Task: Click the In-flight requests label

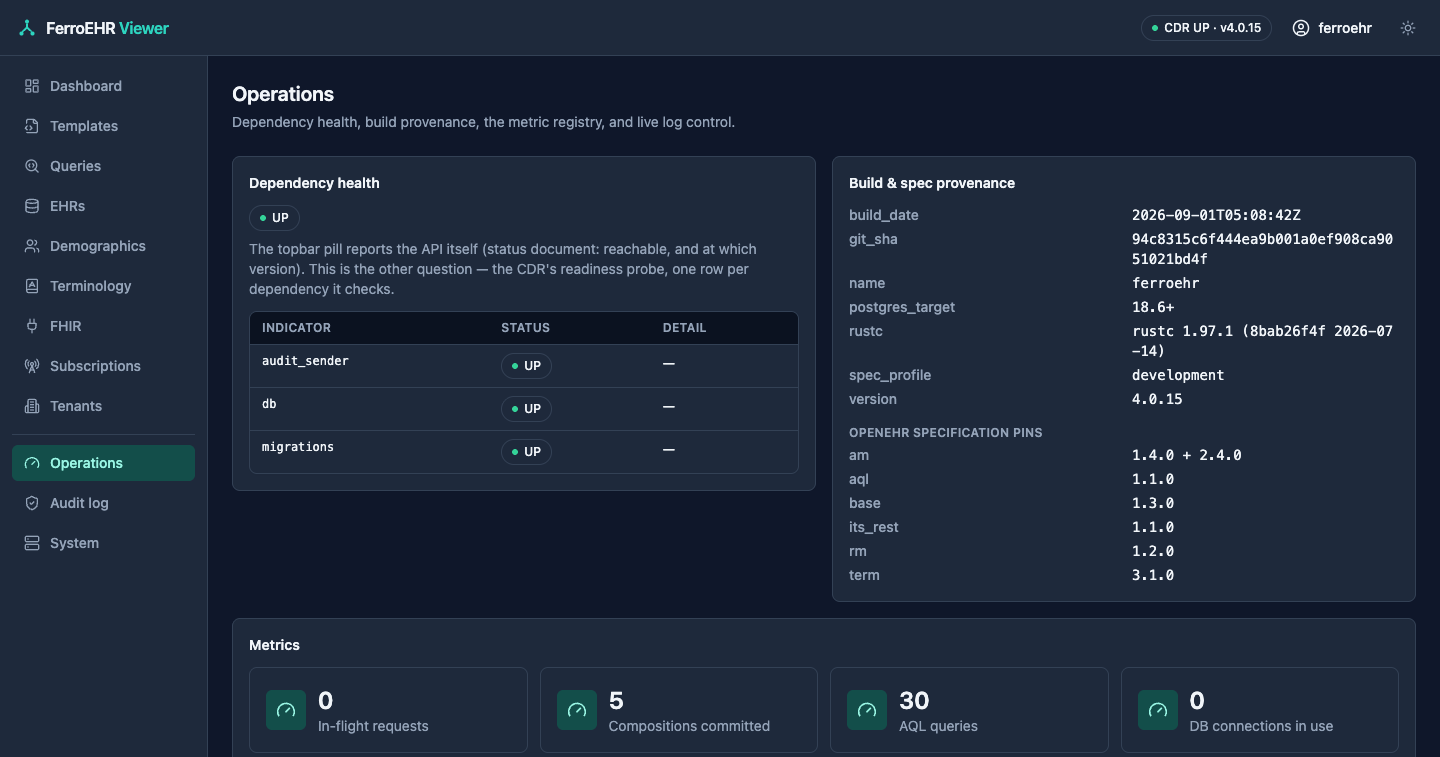Action: [373, 726]
